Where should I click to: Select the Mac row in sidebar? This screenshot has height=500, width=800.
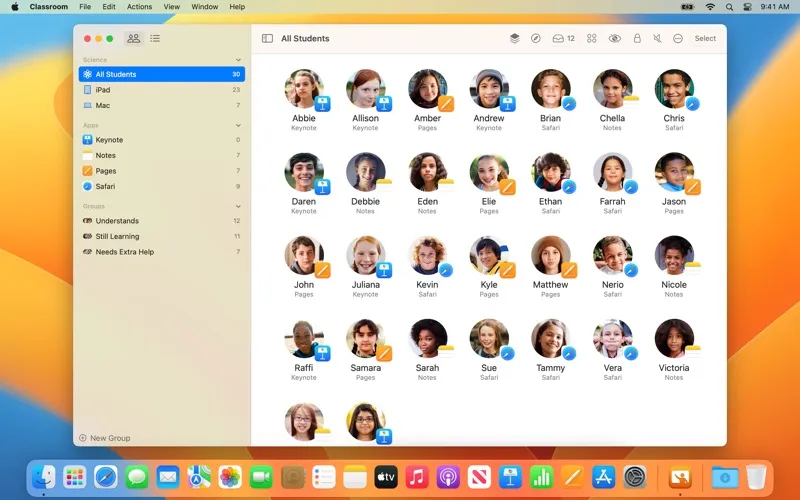[x=162, y=105]
